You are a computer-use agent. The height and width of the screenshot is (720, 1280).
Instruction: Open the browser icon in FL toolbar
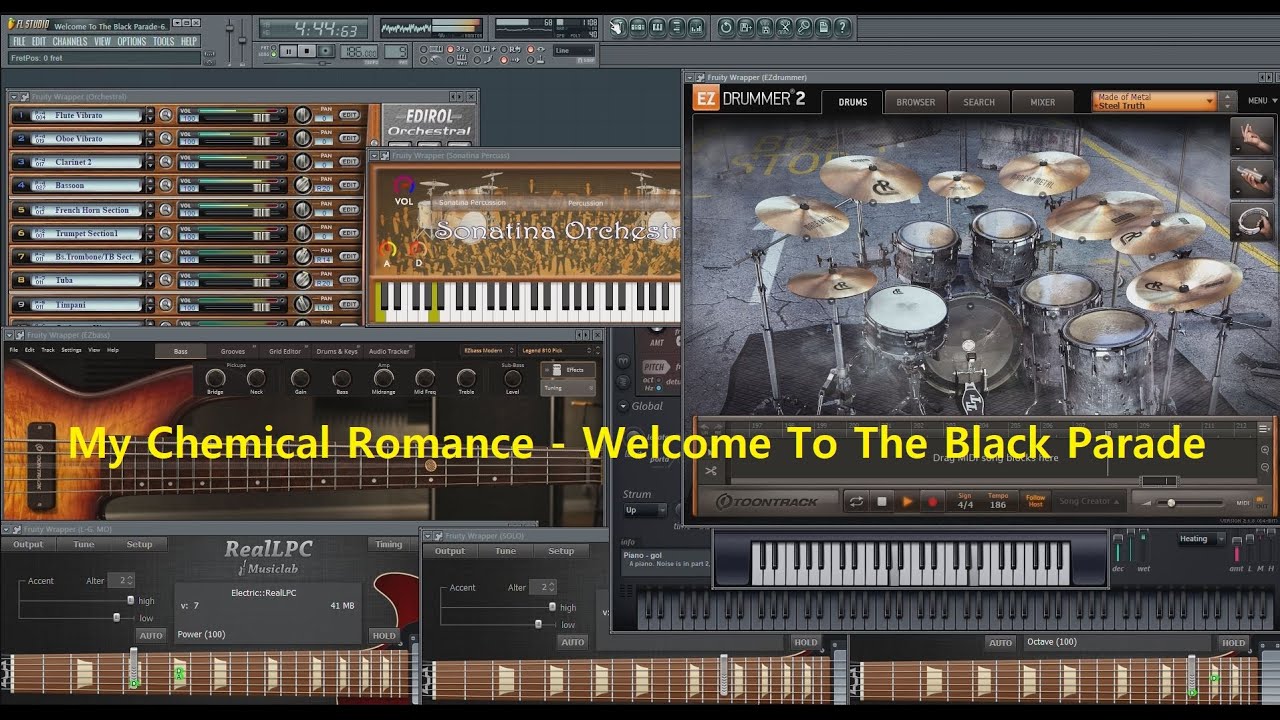[x=676, y=26]
